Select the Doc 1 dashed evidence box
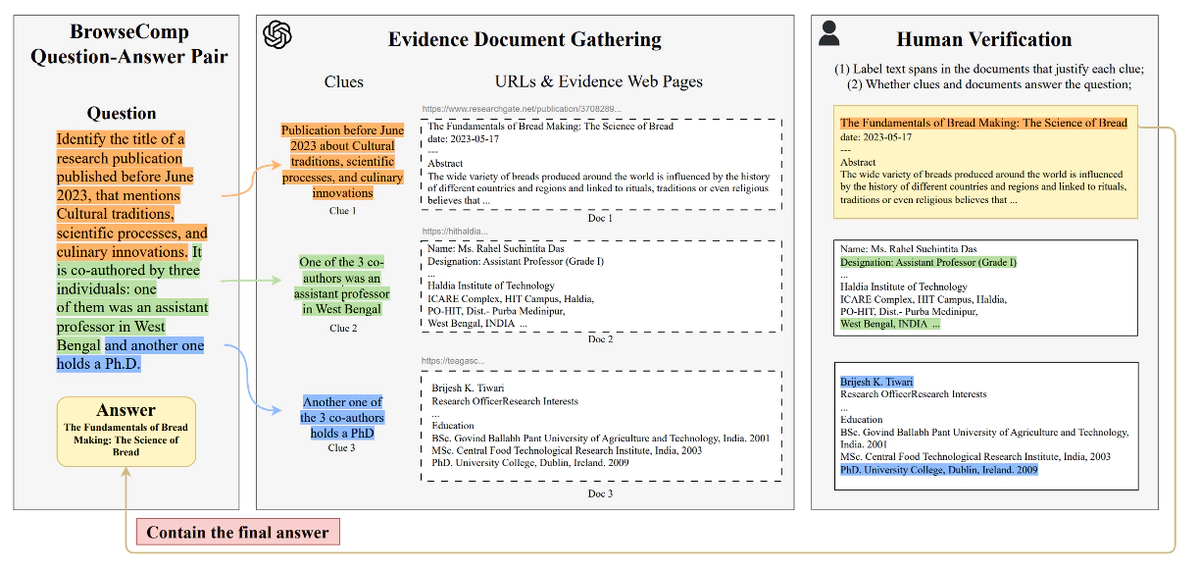This screenshot has height=569, width=1200. 600,164
